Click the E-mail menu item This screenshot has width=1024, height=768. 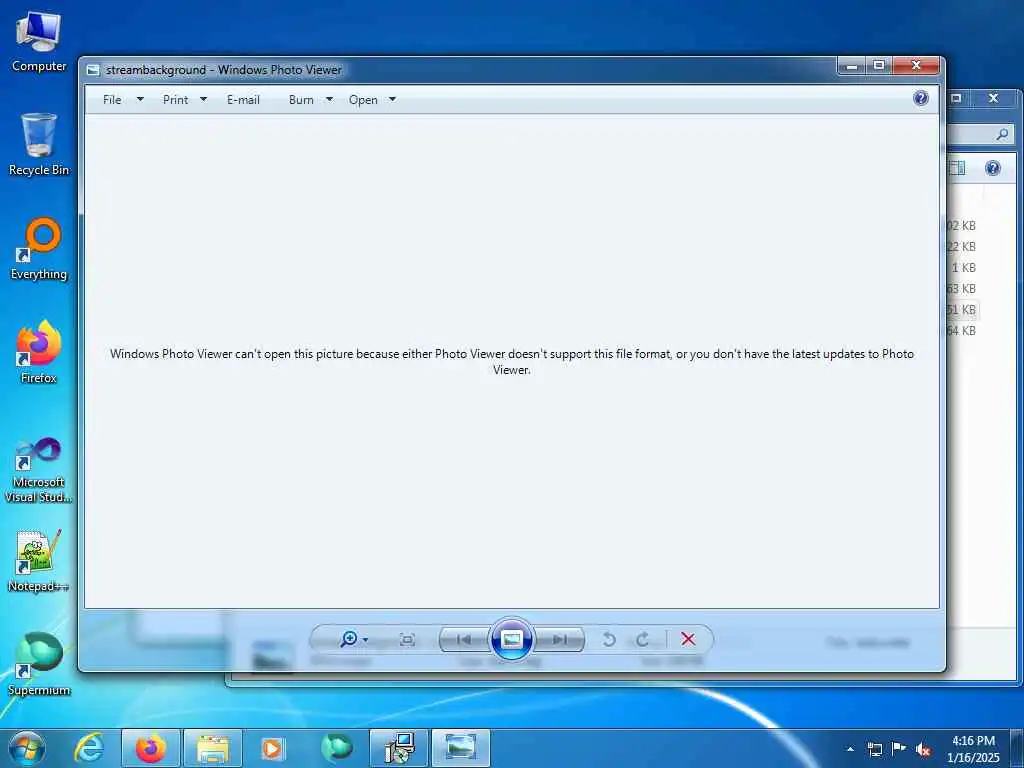[x=243, y=99]
